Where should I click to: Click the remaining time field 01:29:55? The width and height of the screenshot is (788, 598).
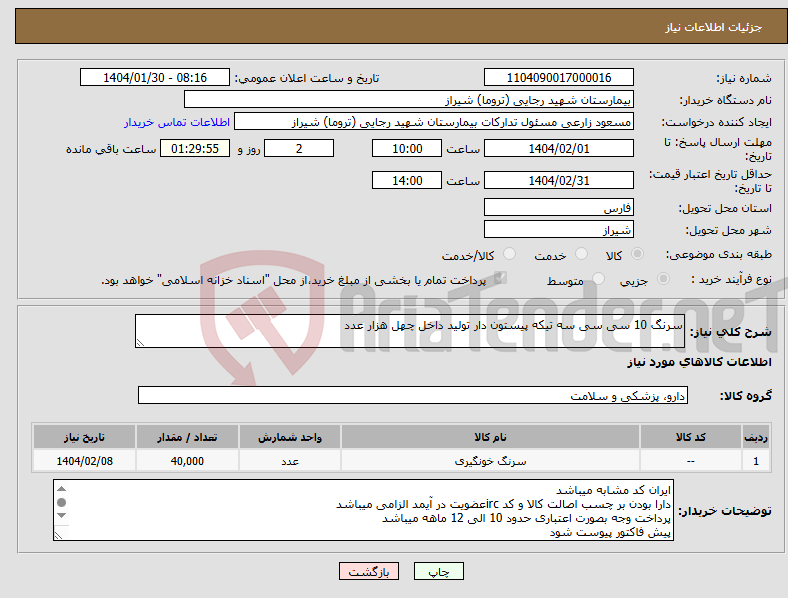pos(195,149)
